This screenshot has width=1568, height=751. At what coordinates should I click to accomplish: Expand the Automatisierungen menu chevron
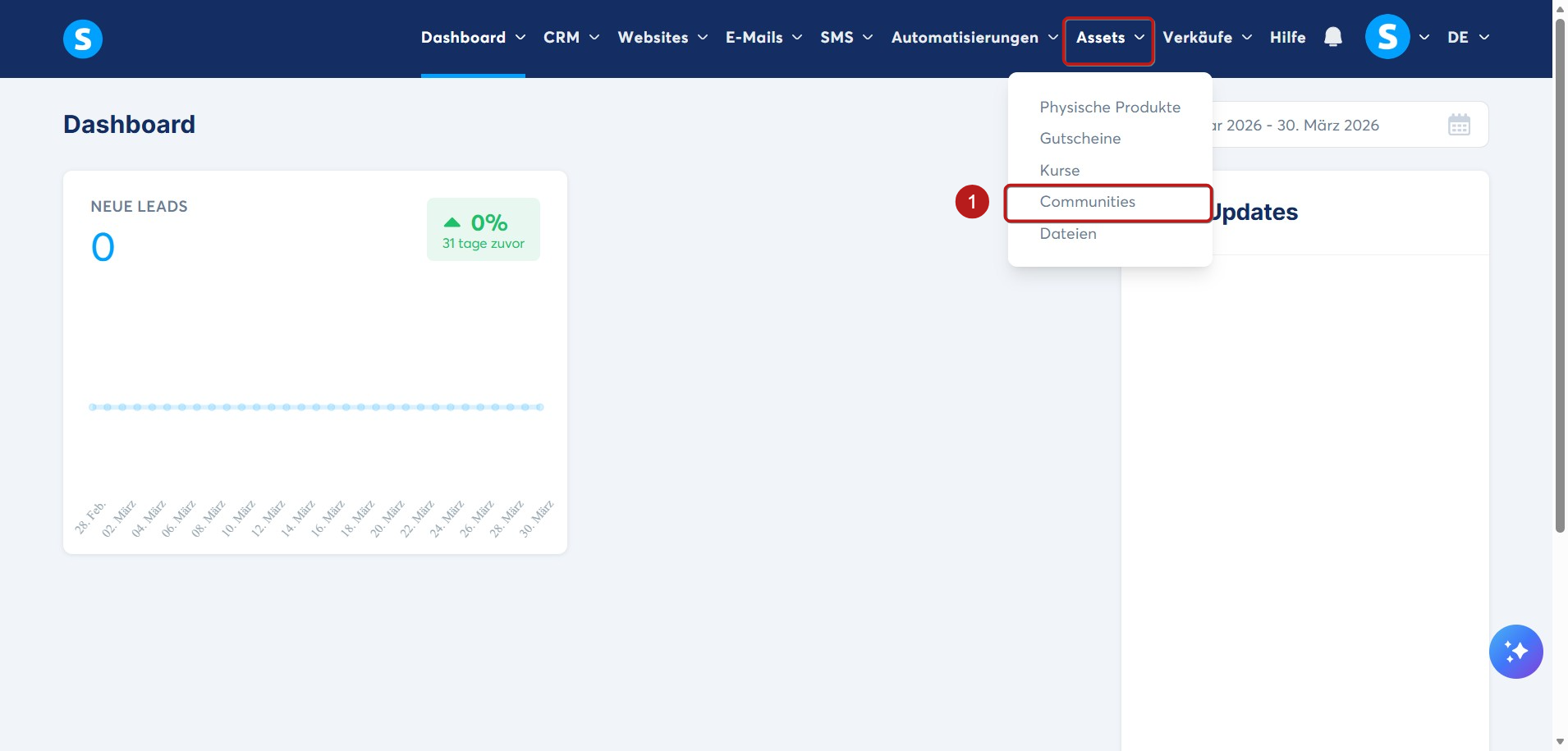[x=1053, y=37]
